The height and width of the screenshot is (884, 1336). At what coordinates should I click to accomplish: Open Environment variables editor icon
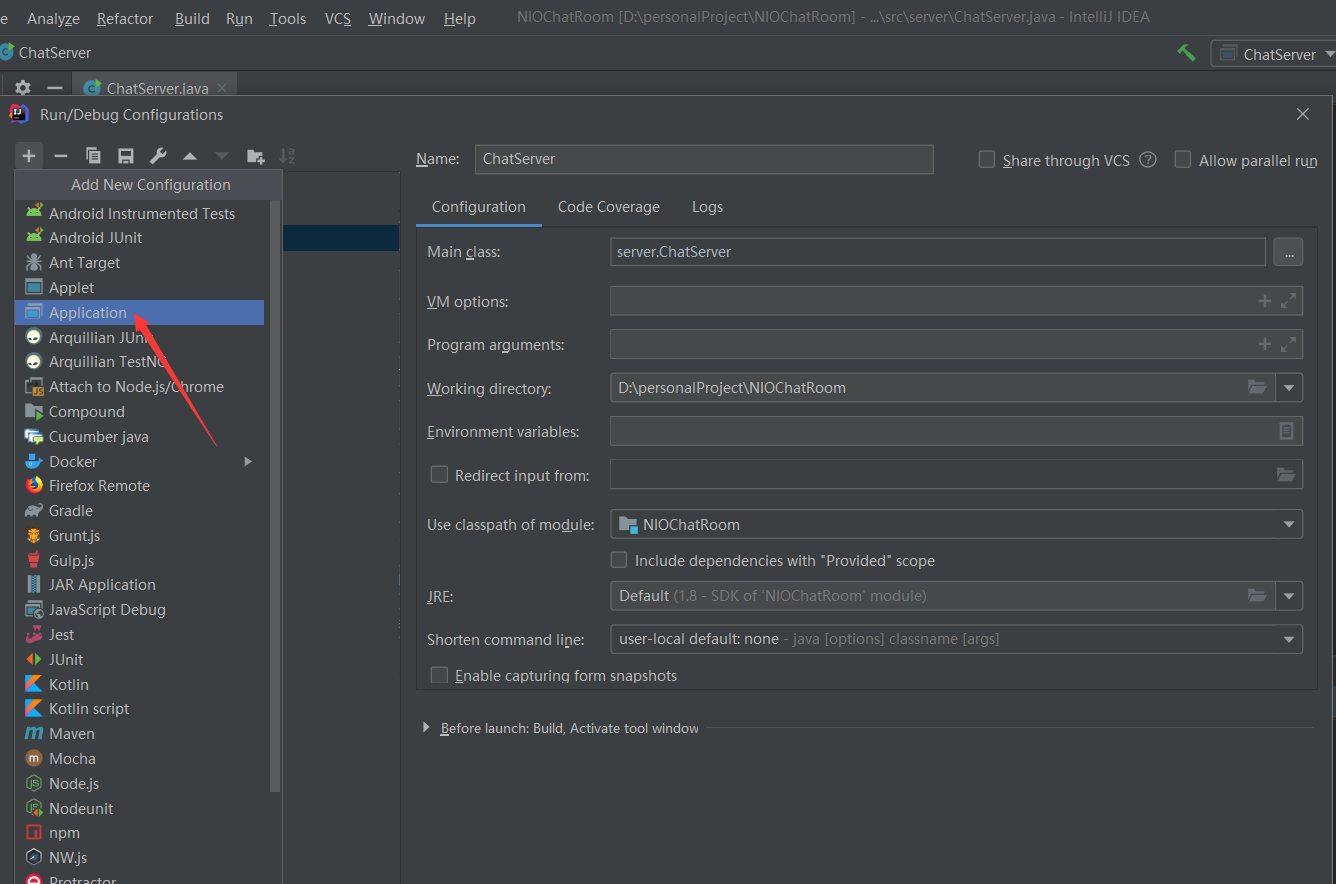pos(1287,431)
